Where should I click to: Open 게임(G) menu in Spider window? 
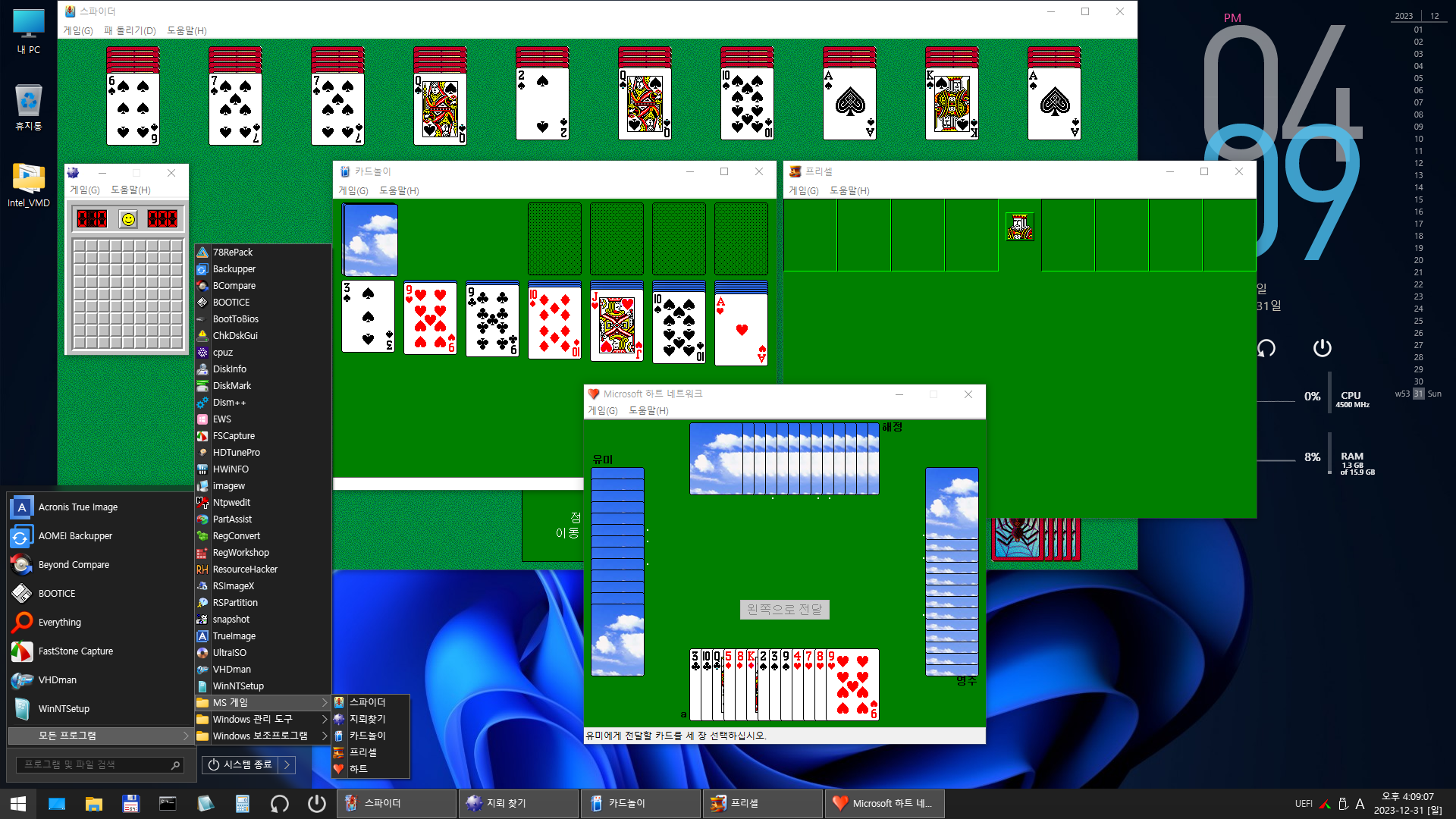pyautogui.click(x=77, y=31)
